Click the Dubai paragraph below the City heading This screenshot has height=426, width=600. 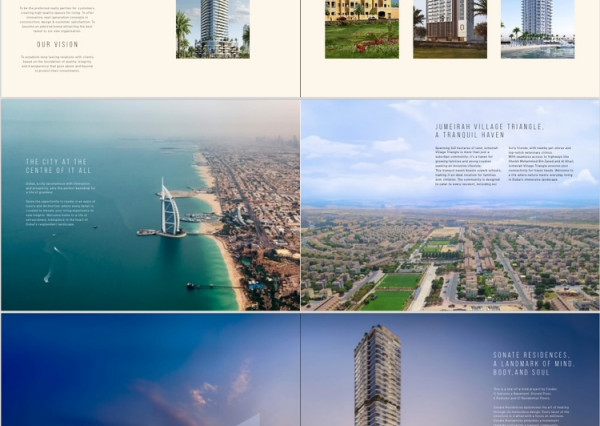coord(60,204)
